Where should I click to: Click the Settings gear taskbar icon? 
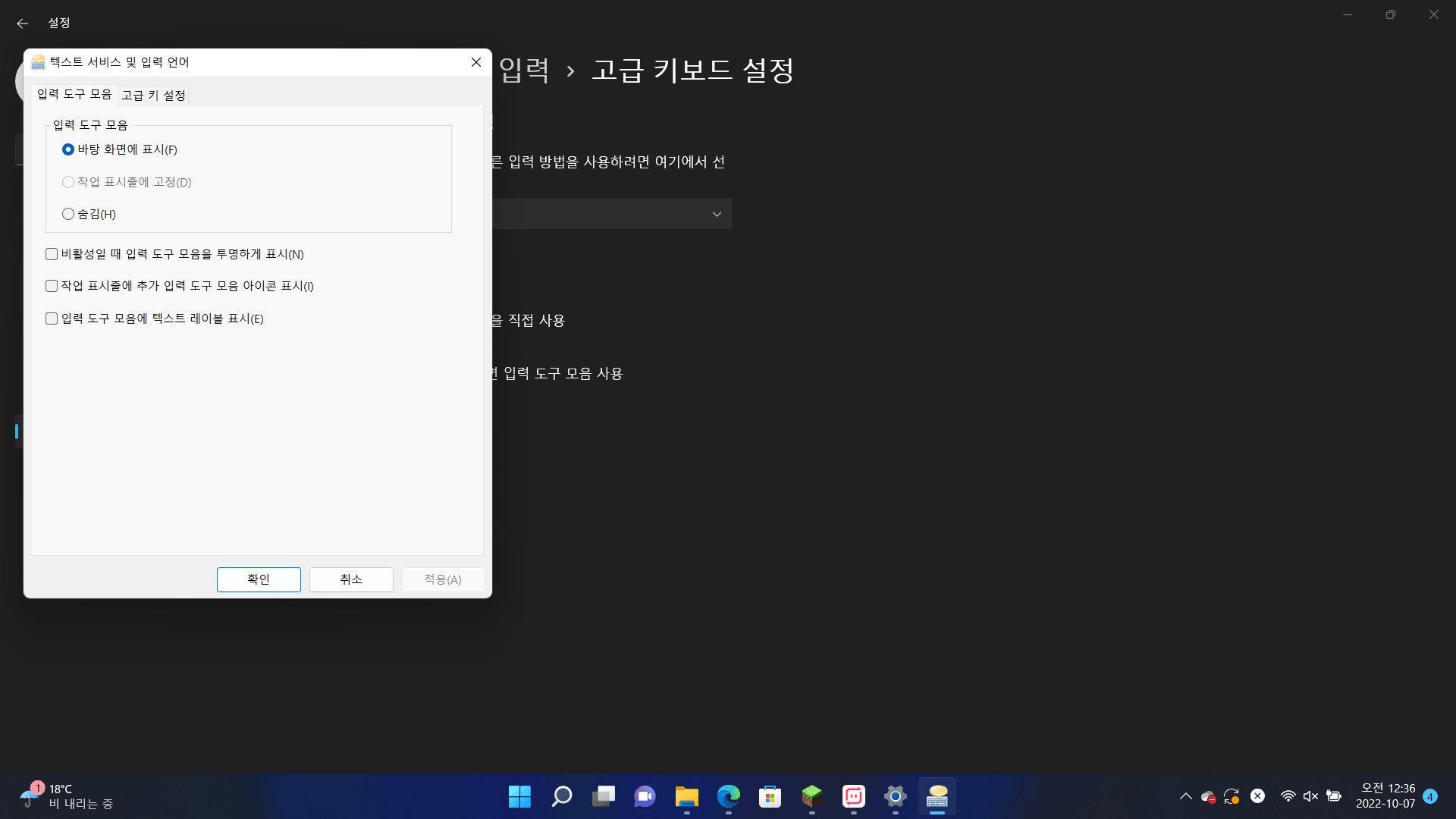point(895,796)
